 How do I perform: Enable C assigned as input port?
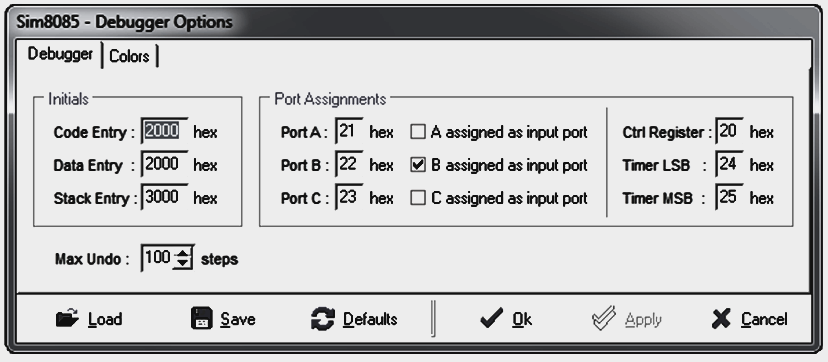point(418,198)
